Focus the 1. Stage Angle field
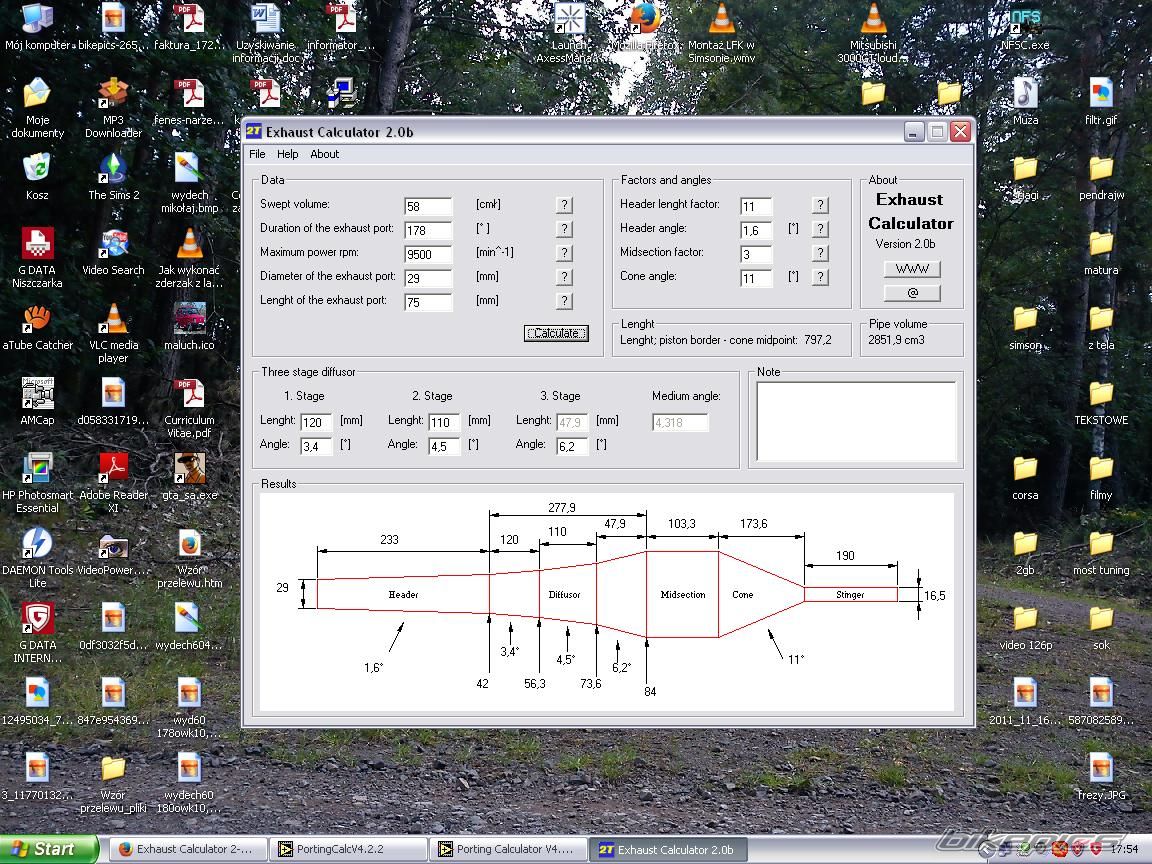1152x864 pixels. point(316,446)
